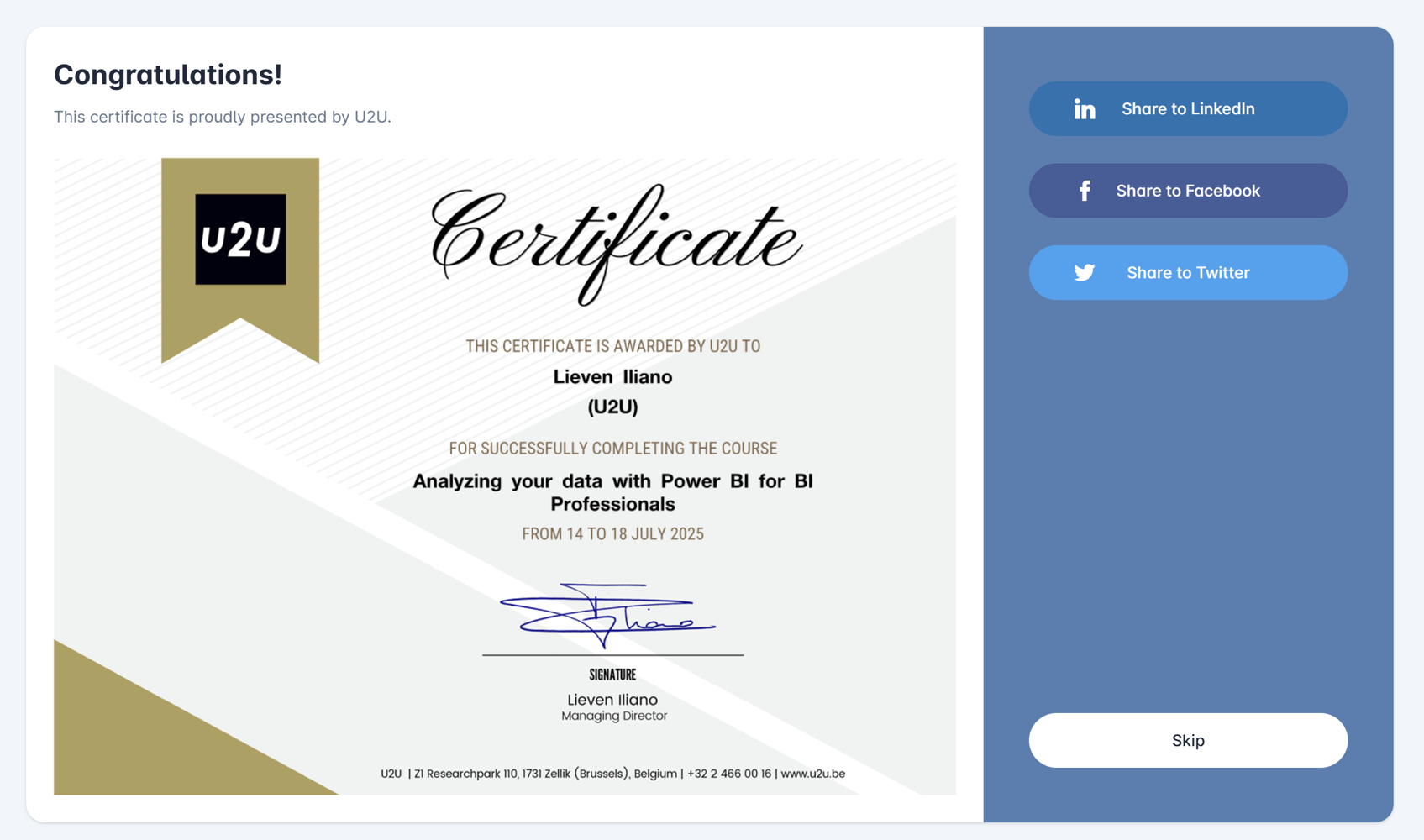Click the Congratulations! heading
Image resolution: width=1424 pixels, height=840 pixels.
[x=168, y=75]
